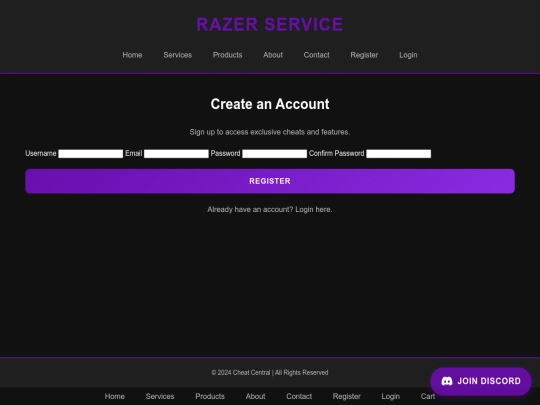
Task: Click the Confirm Password input field
Action: tap(398, 154)
